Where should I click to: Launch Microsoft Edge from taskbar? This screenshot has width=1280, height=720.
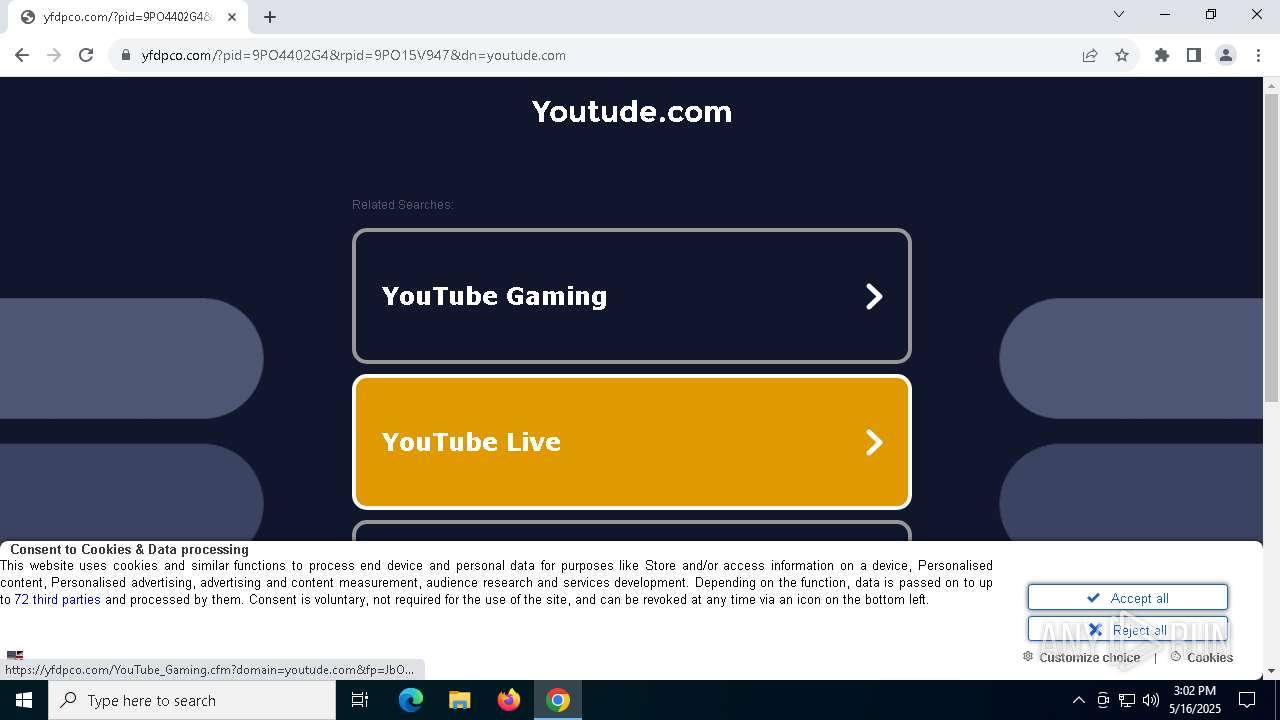click(x=411, y=700)
